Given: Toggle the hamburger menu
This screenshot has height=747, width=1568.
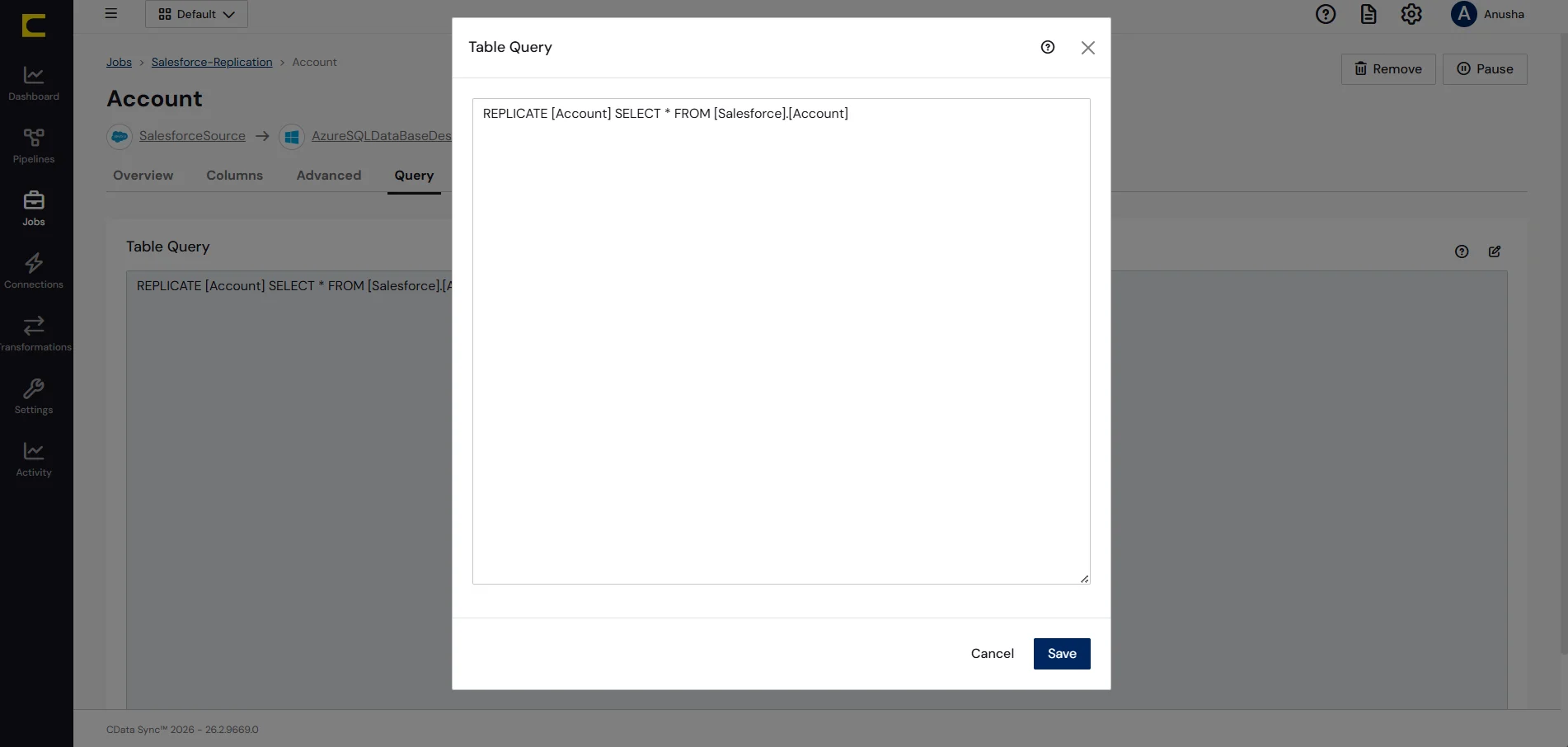Looking at the screenshot, I should coord(111,13).
